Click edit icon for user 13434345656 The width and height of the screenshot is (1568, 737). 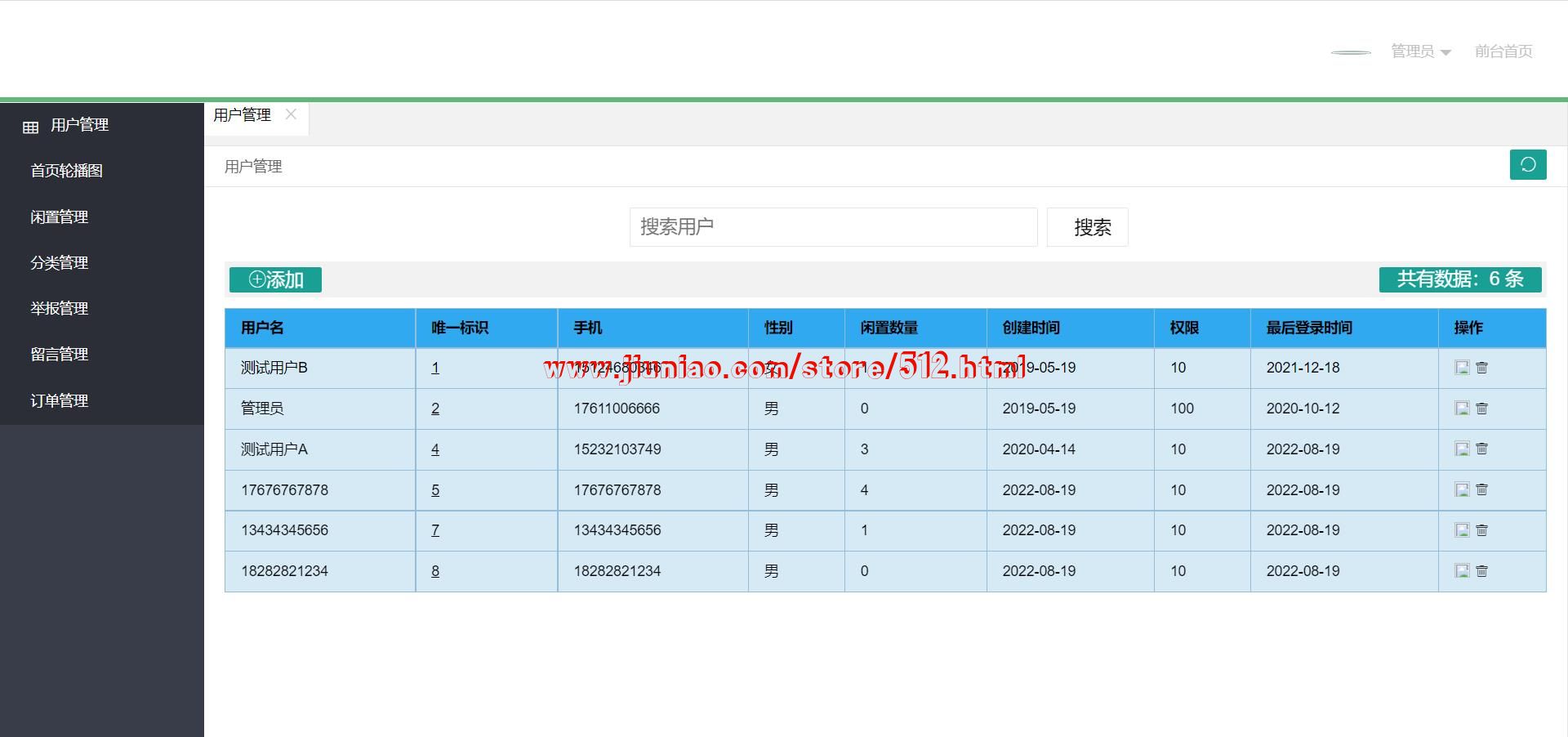pos(1462,530)
